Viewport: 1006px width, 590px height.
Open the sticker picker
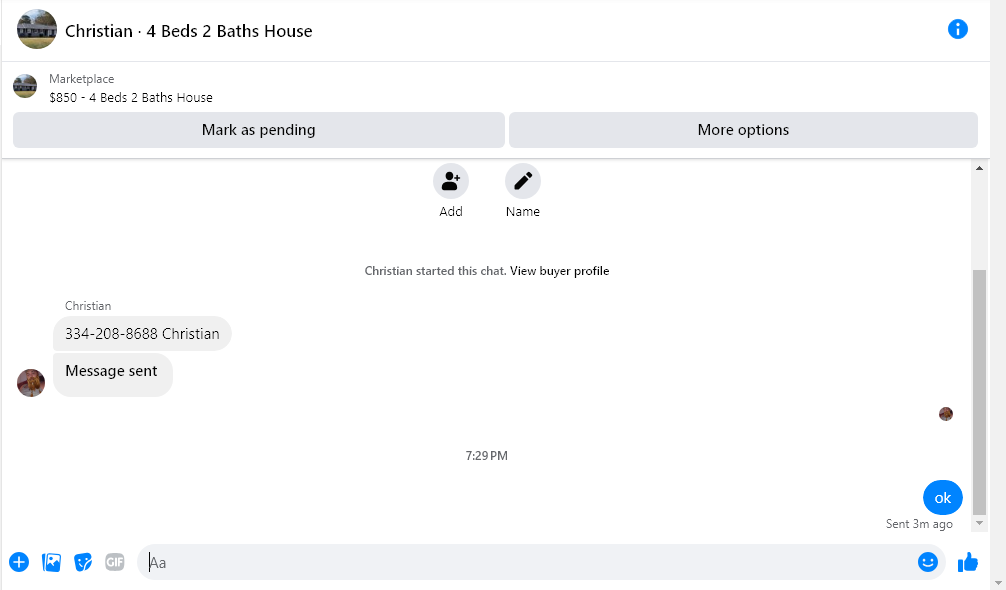[83, 562]
